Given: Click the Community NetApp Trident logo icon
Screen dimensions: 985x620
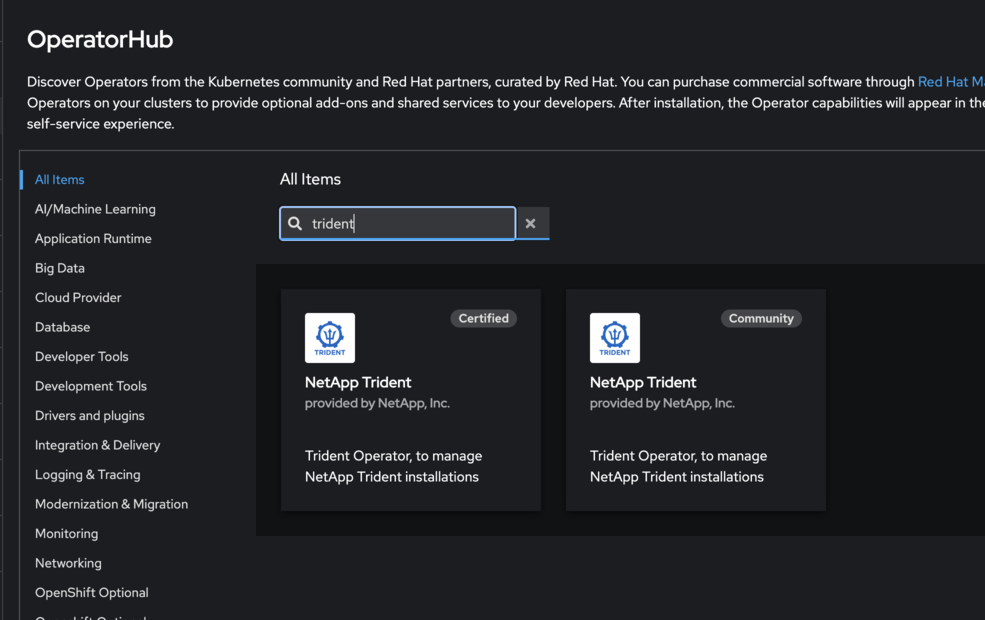Looking at the screenshot, I should point(615,338).
